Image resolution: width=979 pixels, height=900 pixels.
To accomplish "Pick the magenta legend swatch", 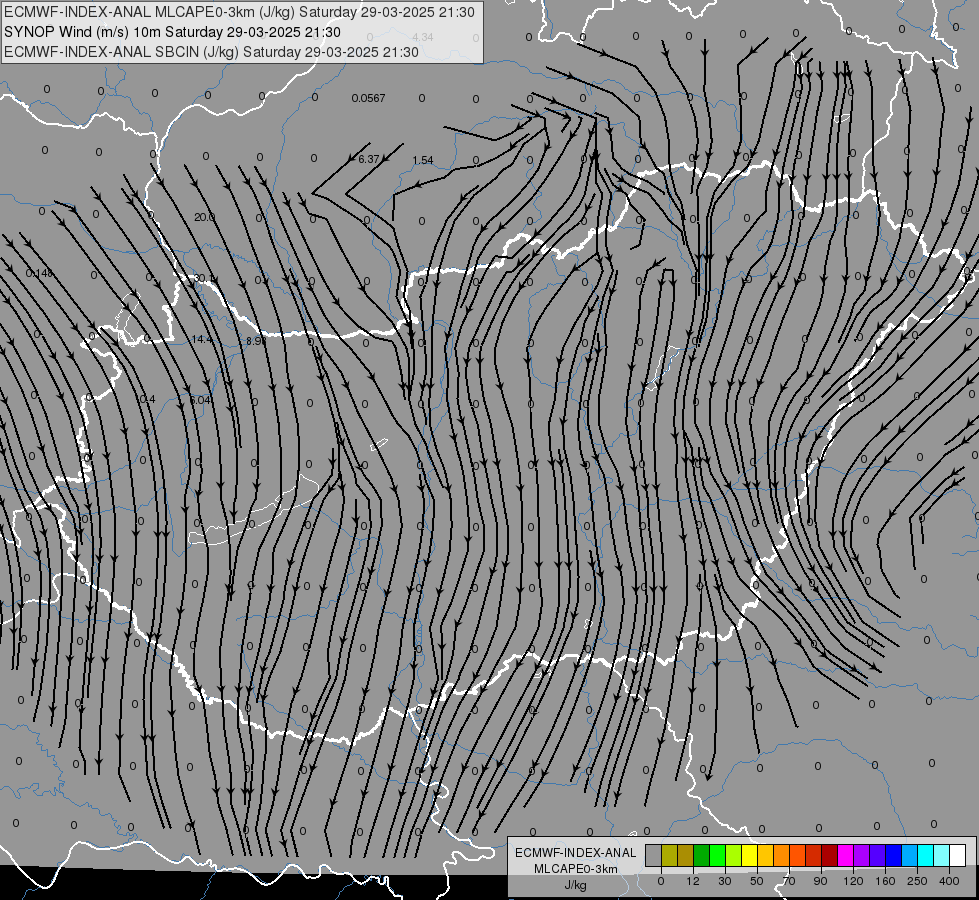I will 845,855.
